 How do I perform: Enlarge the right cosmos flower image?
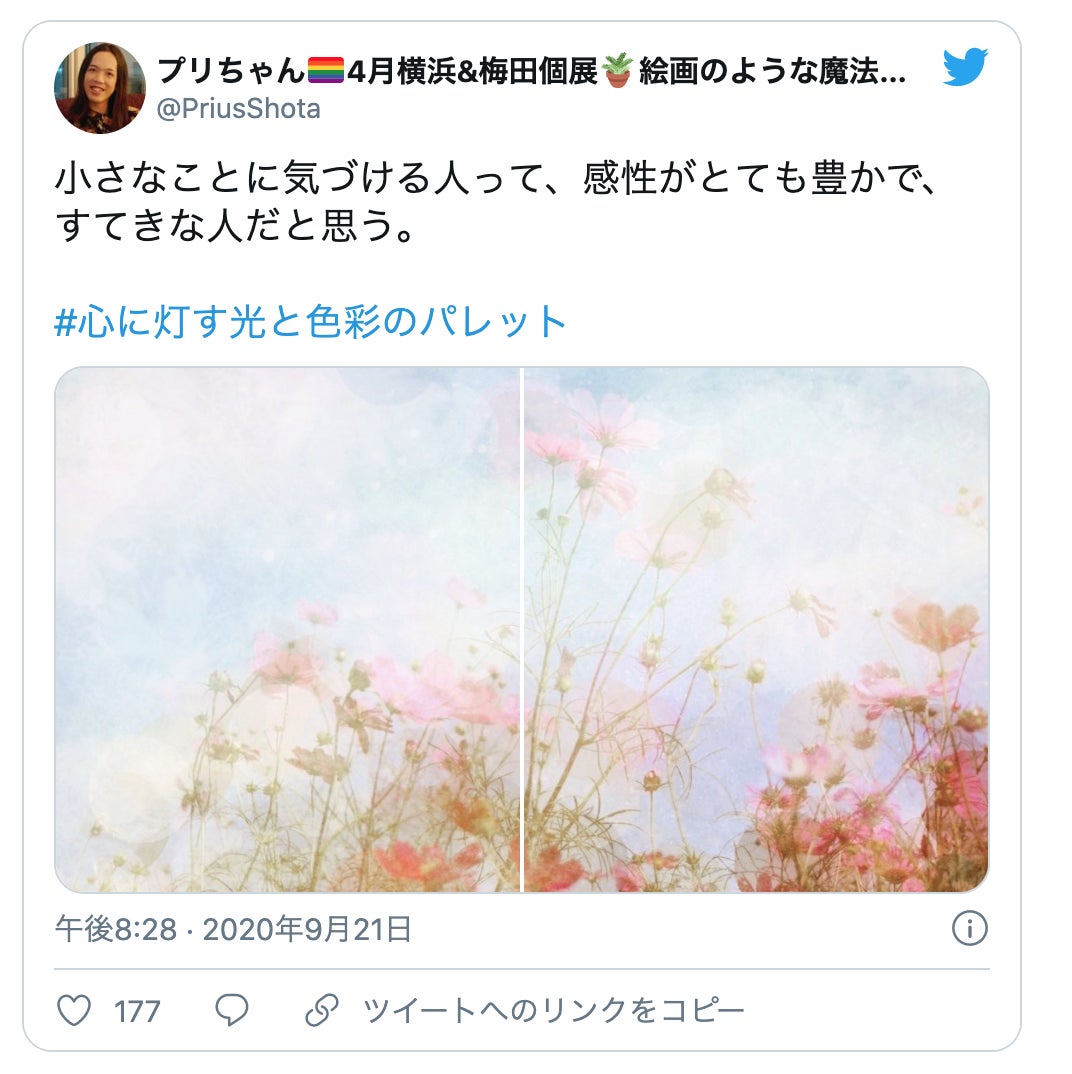(756, 629)
